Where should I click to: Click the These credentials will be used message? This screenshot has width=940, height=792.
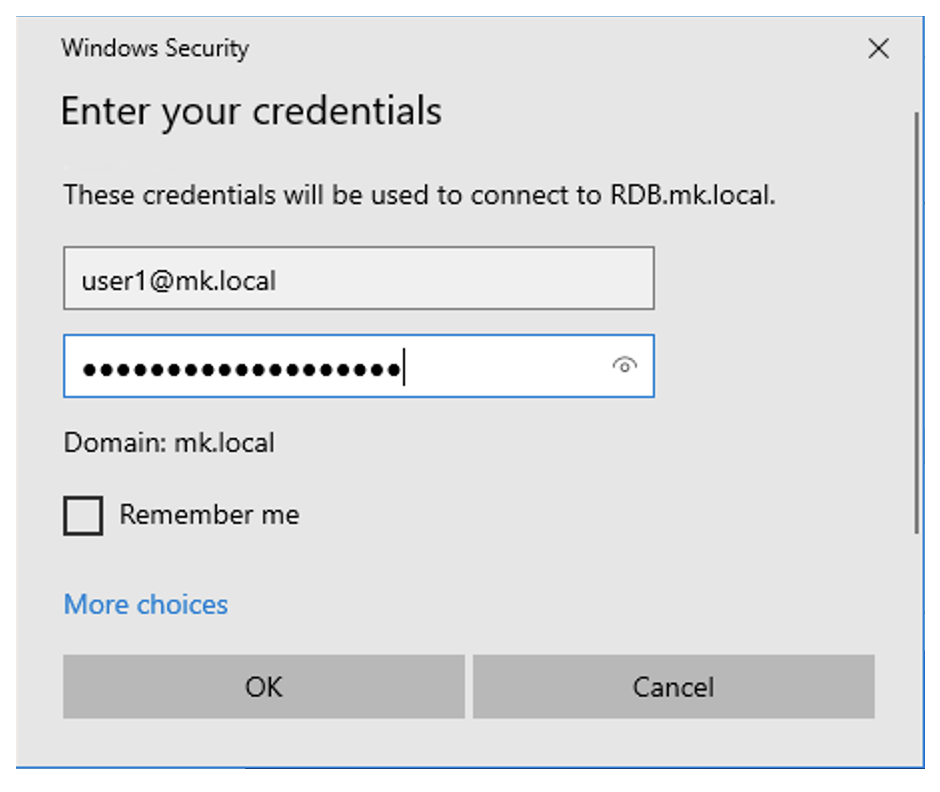click(x=419, y=195)
